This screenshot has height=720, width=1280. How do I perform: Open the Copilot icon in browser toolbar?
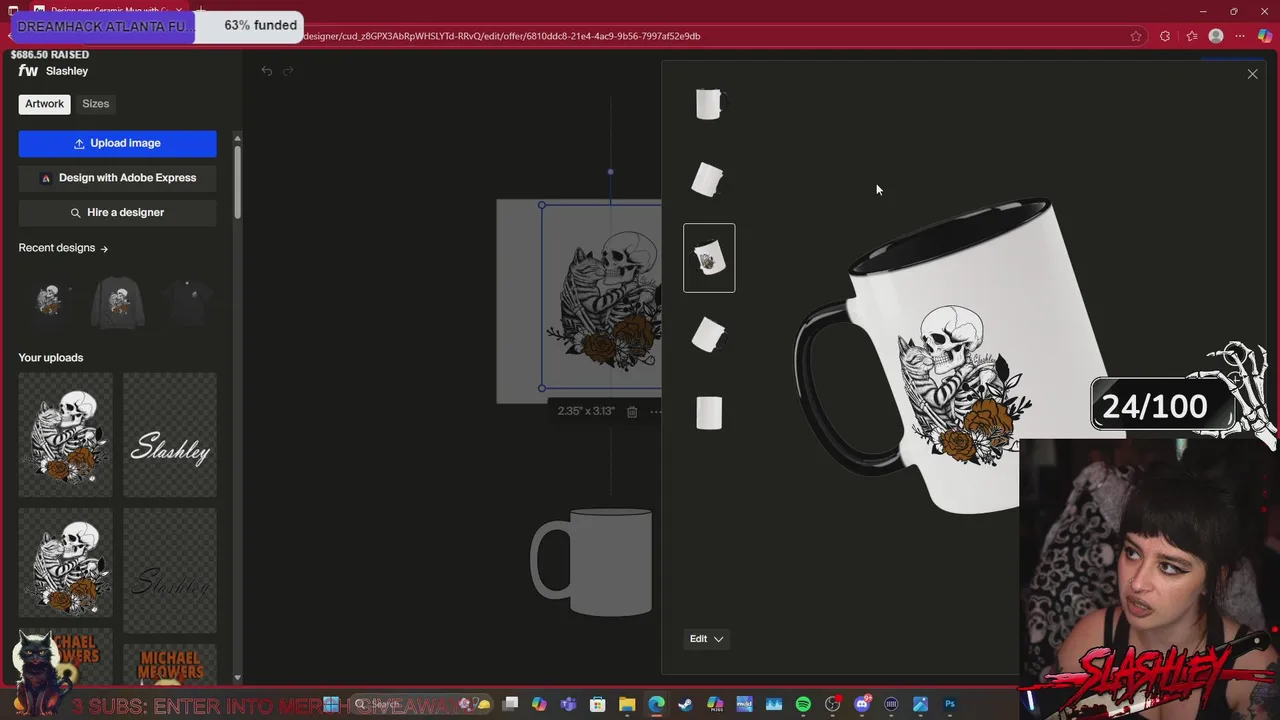[1265, 36]
